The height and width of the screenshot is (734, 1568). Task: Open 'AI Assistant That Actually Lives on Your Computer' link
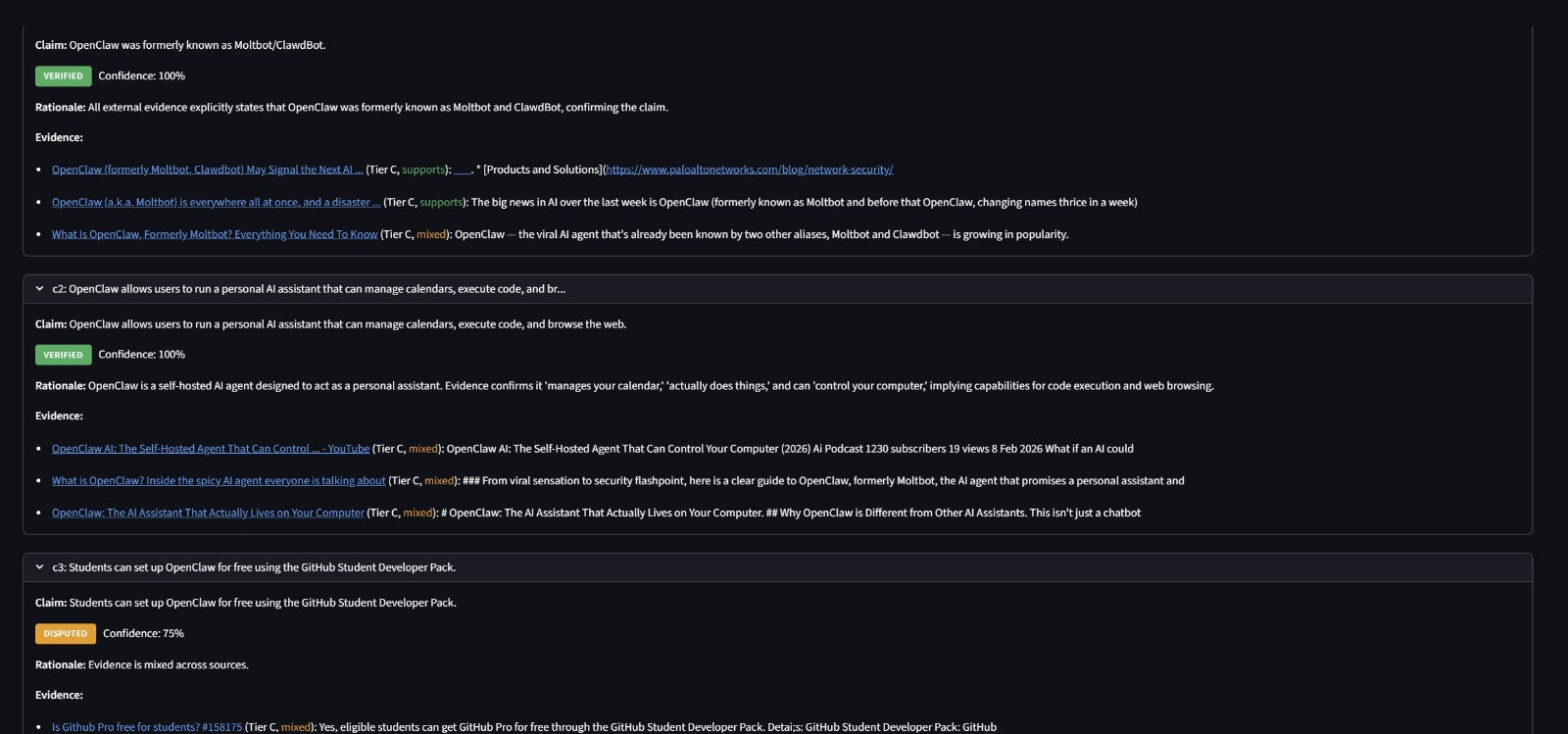pos(207,513)
